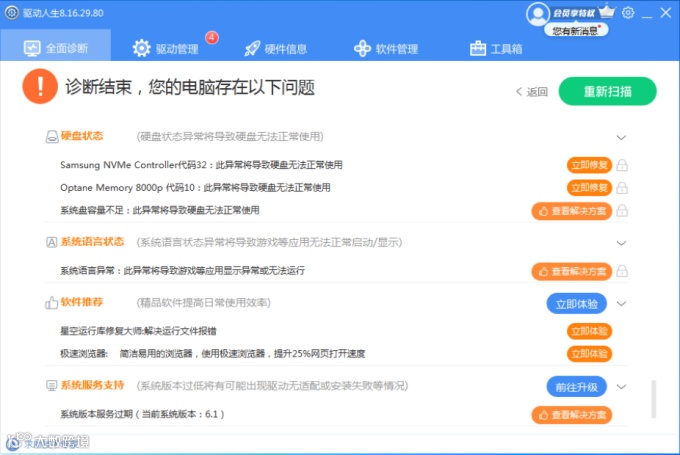Click the vertical scrollbar thumb
This screenshot has height=455, width=680.
coord(654,399)
